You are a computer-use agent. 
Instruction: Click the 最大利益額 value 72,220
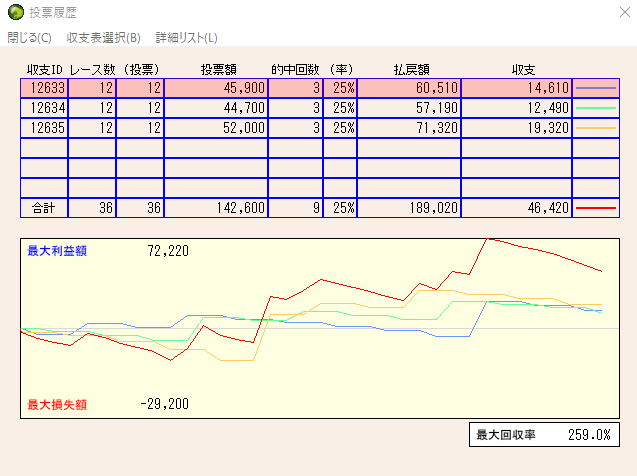[168, 251]
